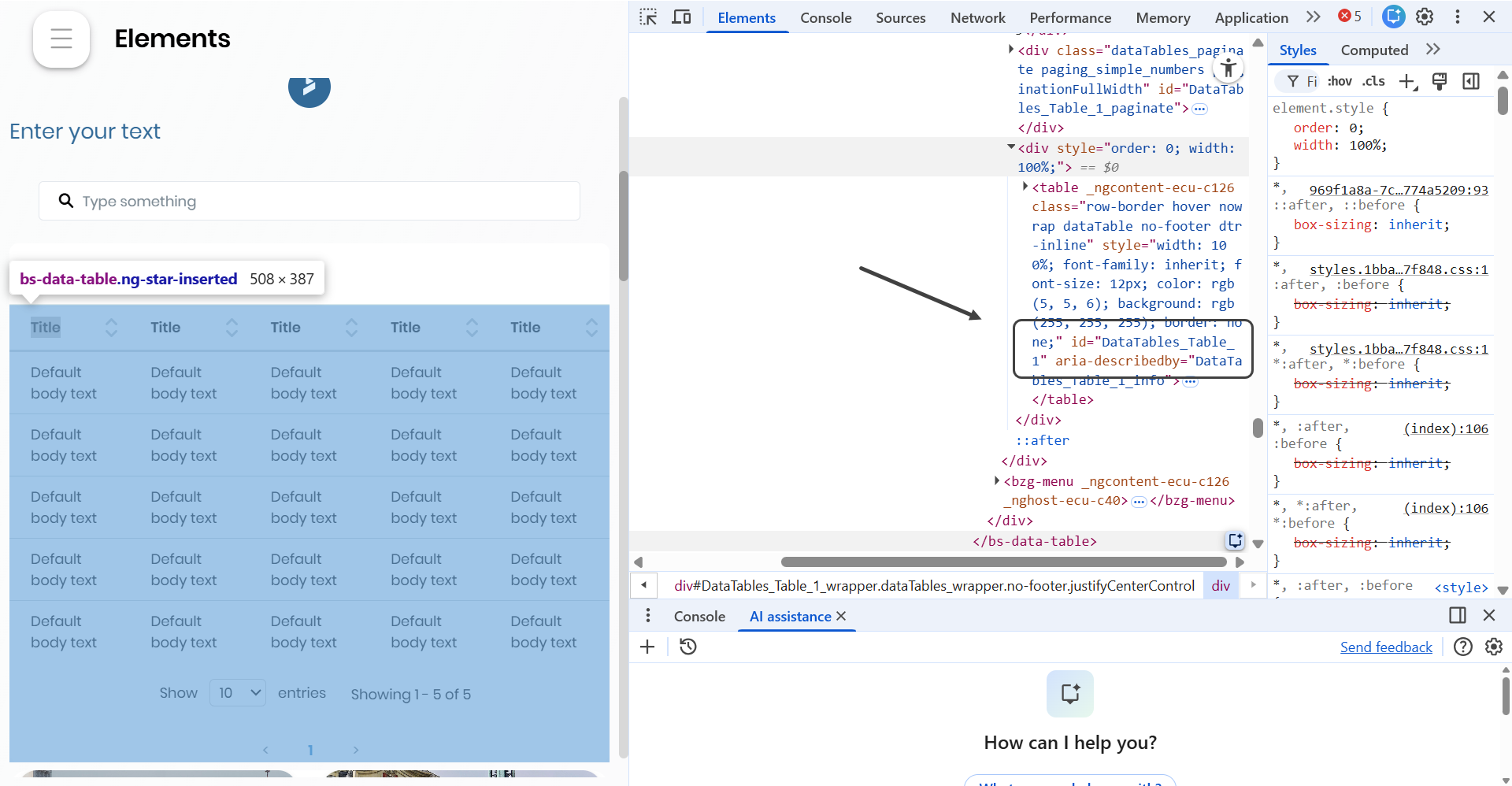Toggle the :hov element state panel
This screenshot has width=1512, height=786.
tap(1339, 81)
